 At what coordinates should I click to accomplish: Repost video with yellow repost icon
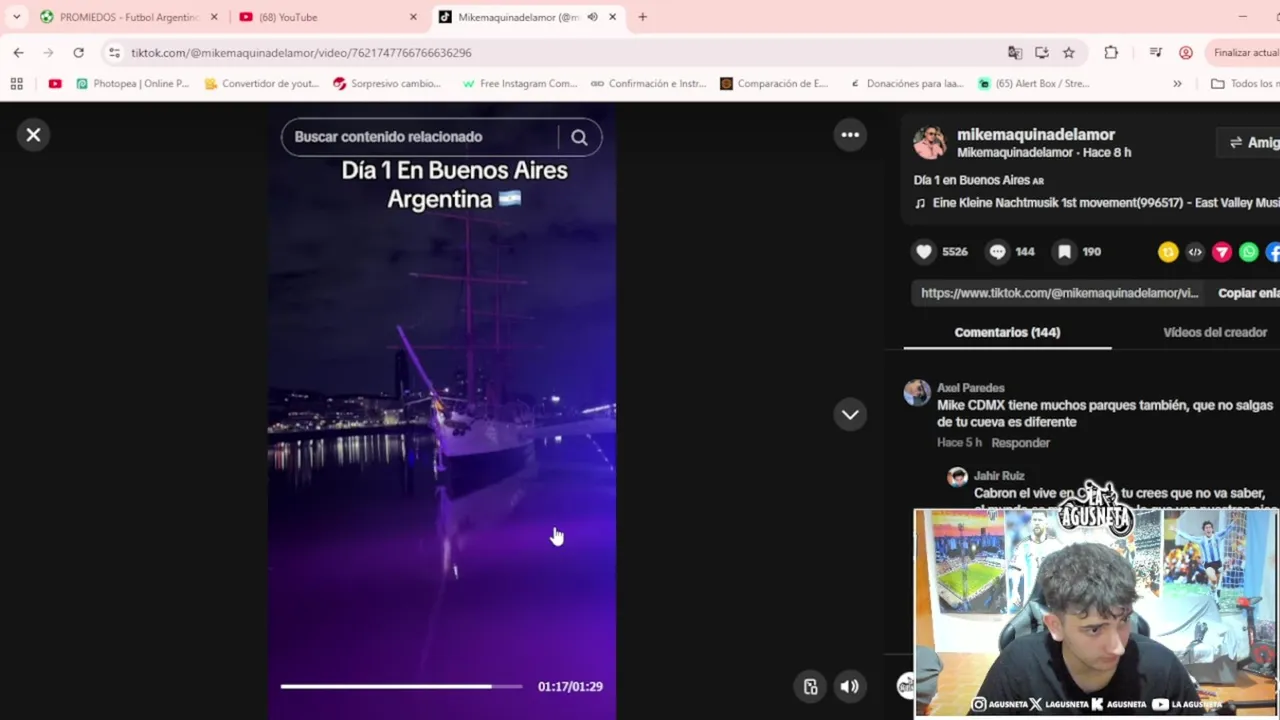coord(1168,252)
